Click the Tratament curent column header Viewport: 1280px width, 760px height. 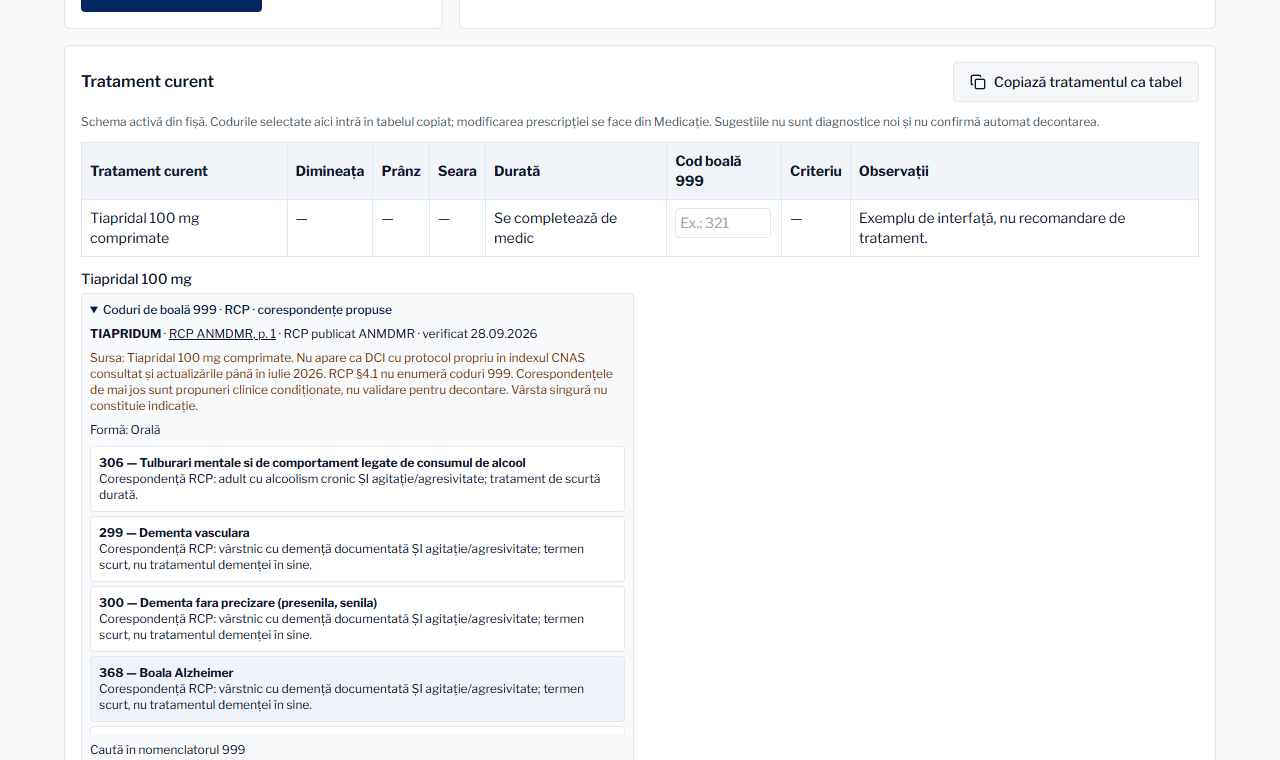point(149,171)
